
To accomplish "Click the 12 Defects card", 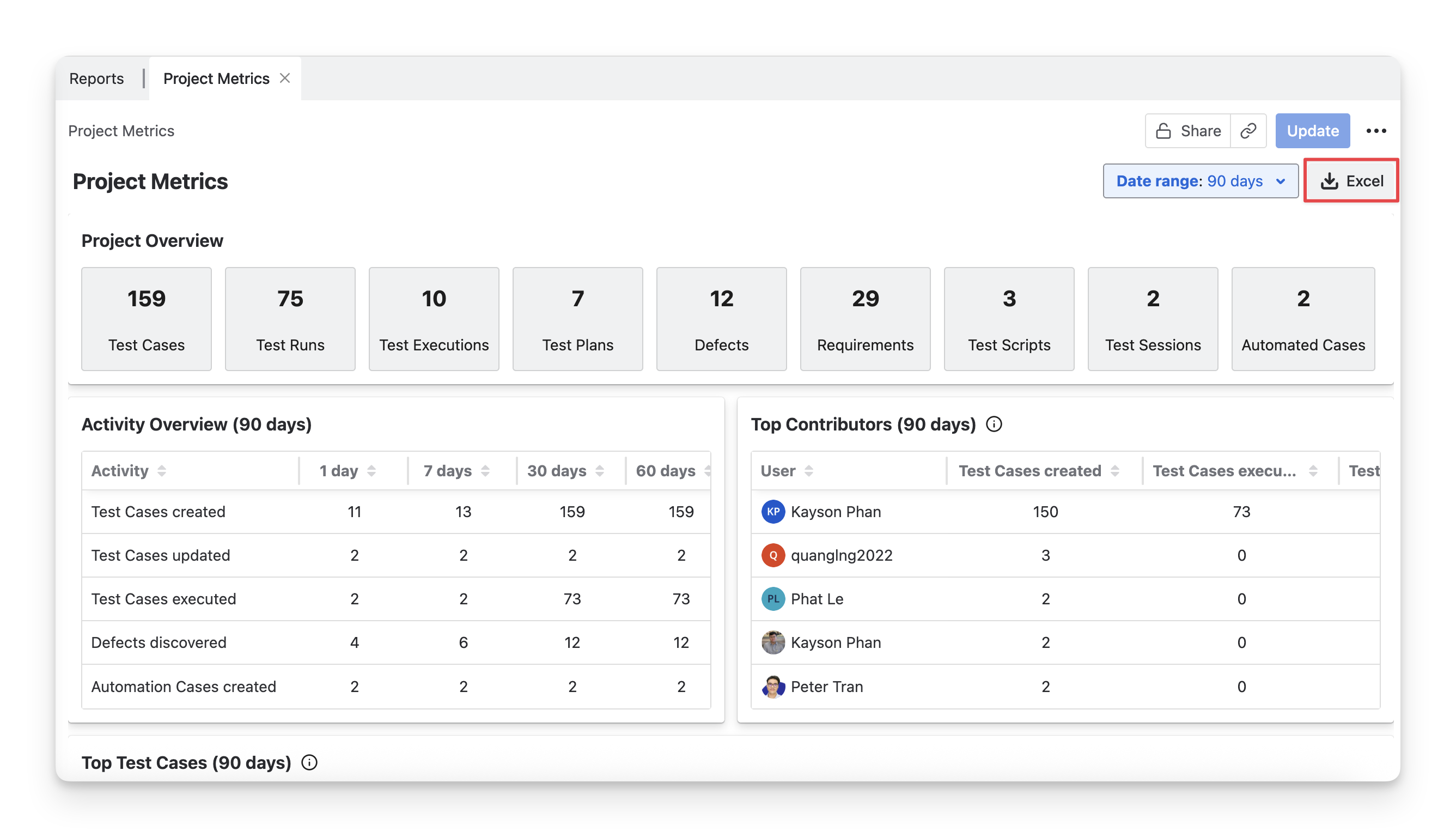I will tap(721, 319).
